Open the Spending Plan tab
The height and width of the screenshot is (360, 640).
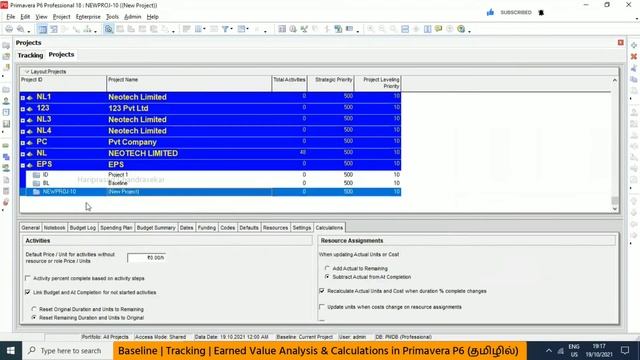click(x=116, y=227)
